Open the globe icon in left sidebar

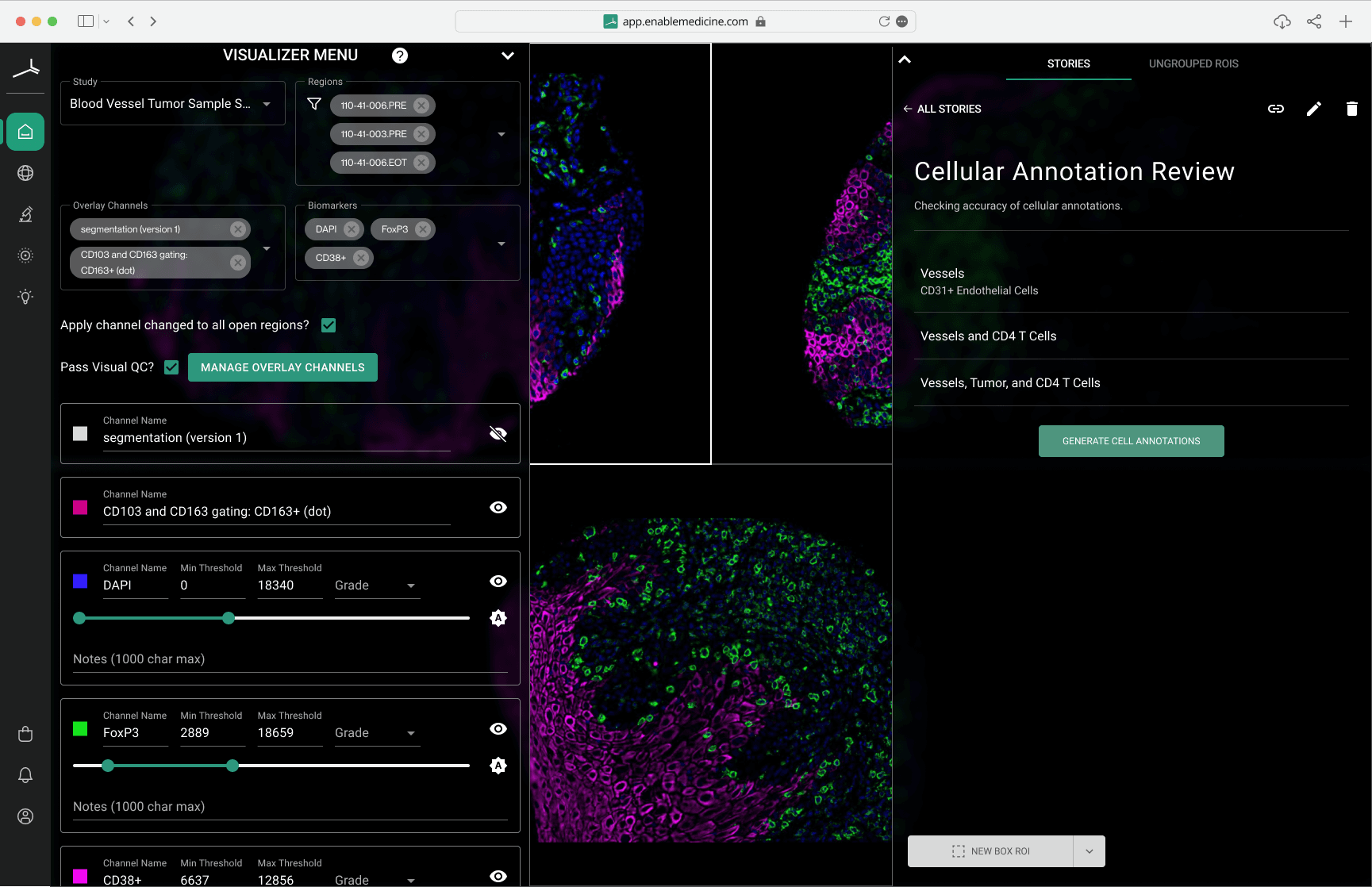click(25, 173)
